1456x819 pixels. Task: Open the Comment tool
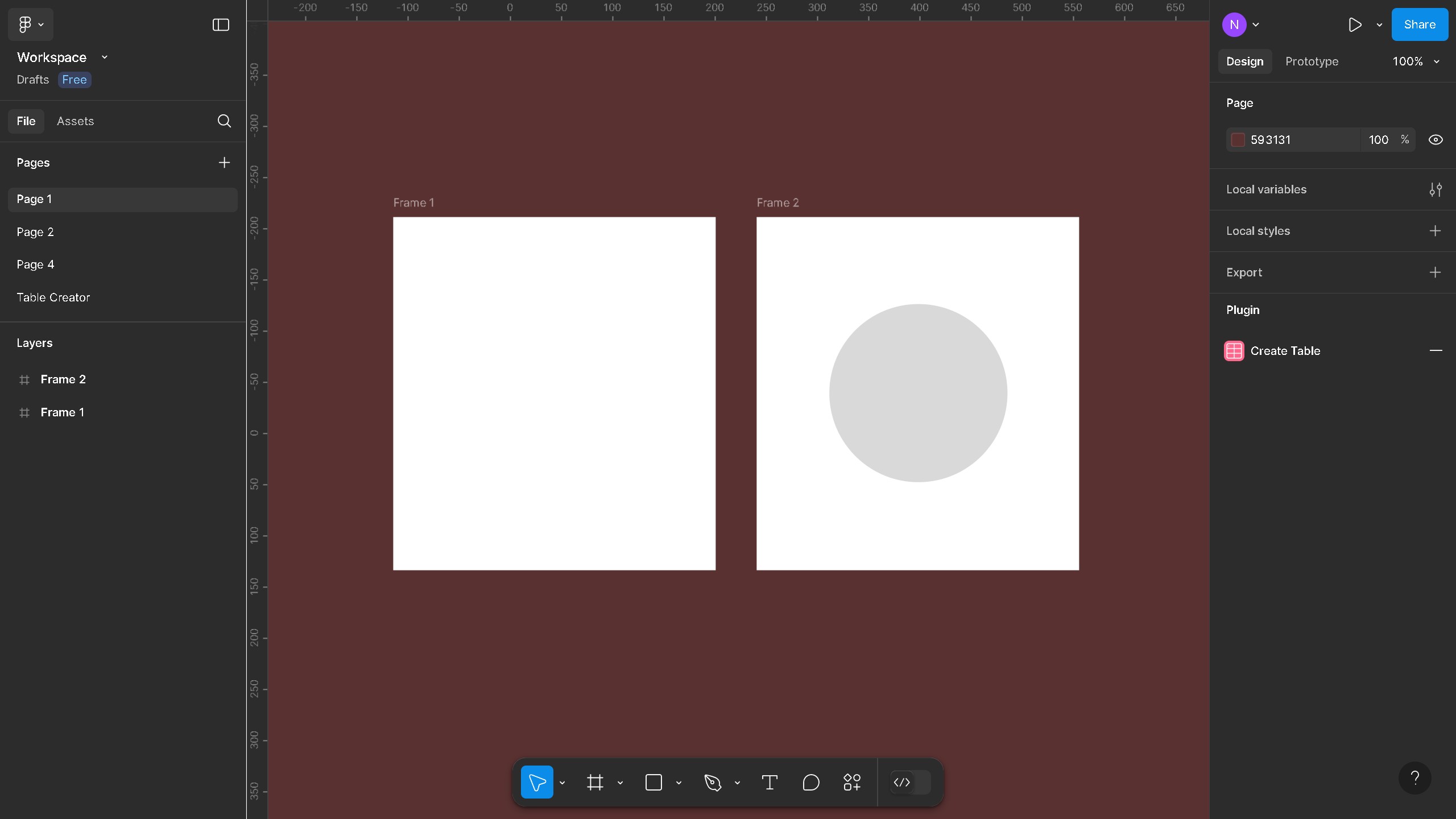pyautogui.click(x=810, y=782)
